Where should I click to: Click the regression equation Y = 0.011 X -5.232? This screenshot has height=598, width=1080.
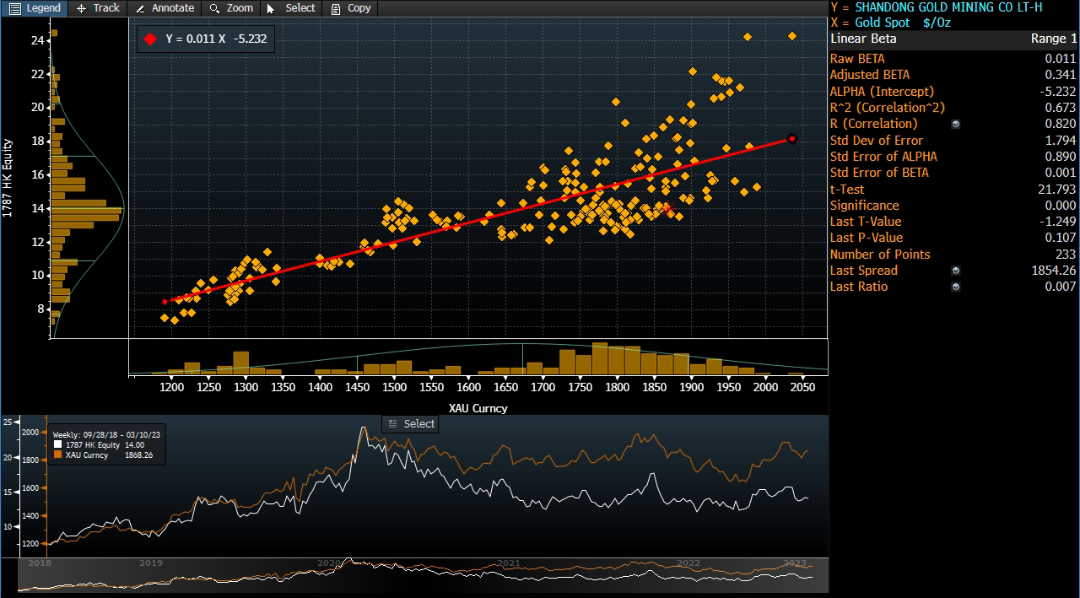click(216, 39)
